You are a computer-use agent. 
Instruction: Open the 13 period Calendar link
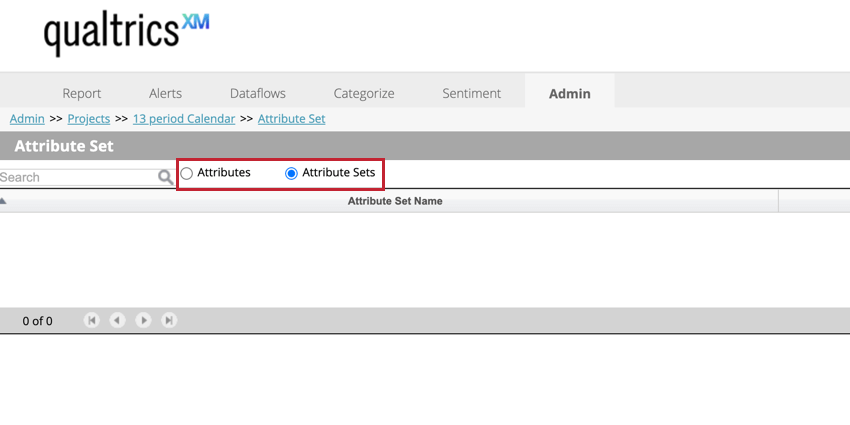pyautogui.click(x=184, y=118)
